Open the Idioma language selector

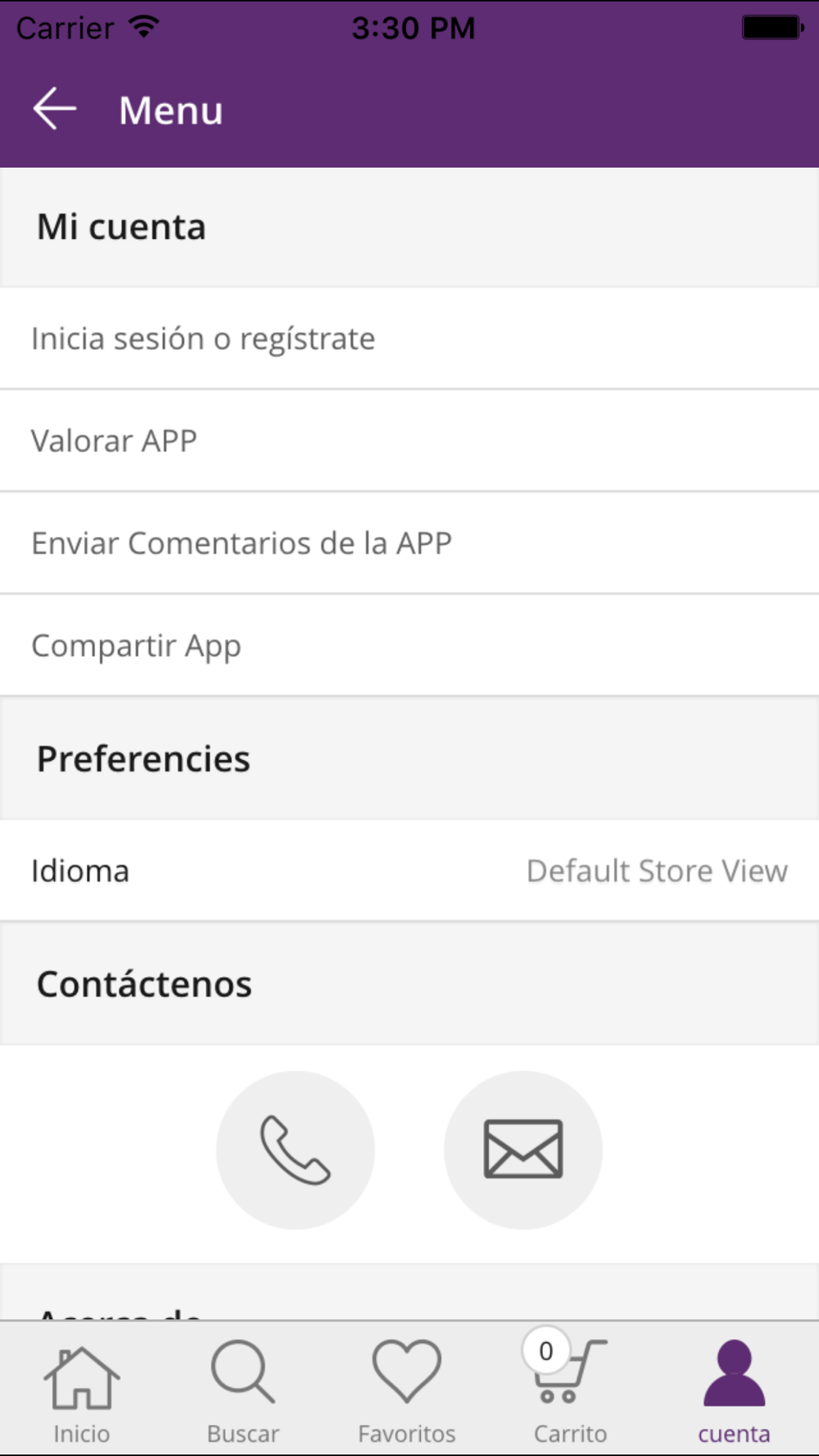pos(409,870)
